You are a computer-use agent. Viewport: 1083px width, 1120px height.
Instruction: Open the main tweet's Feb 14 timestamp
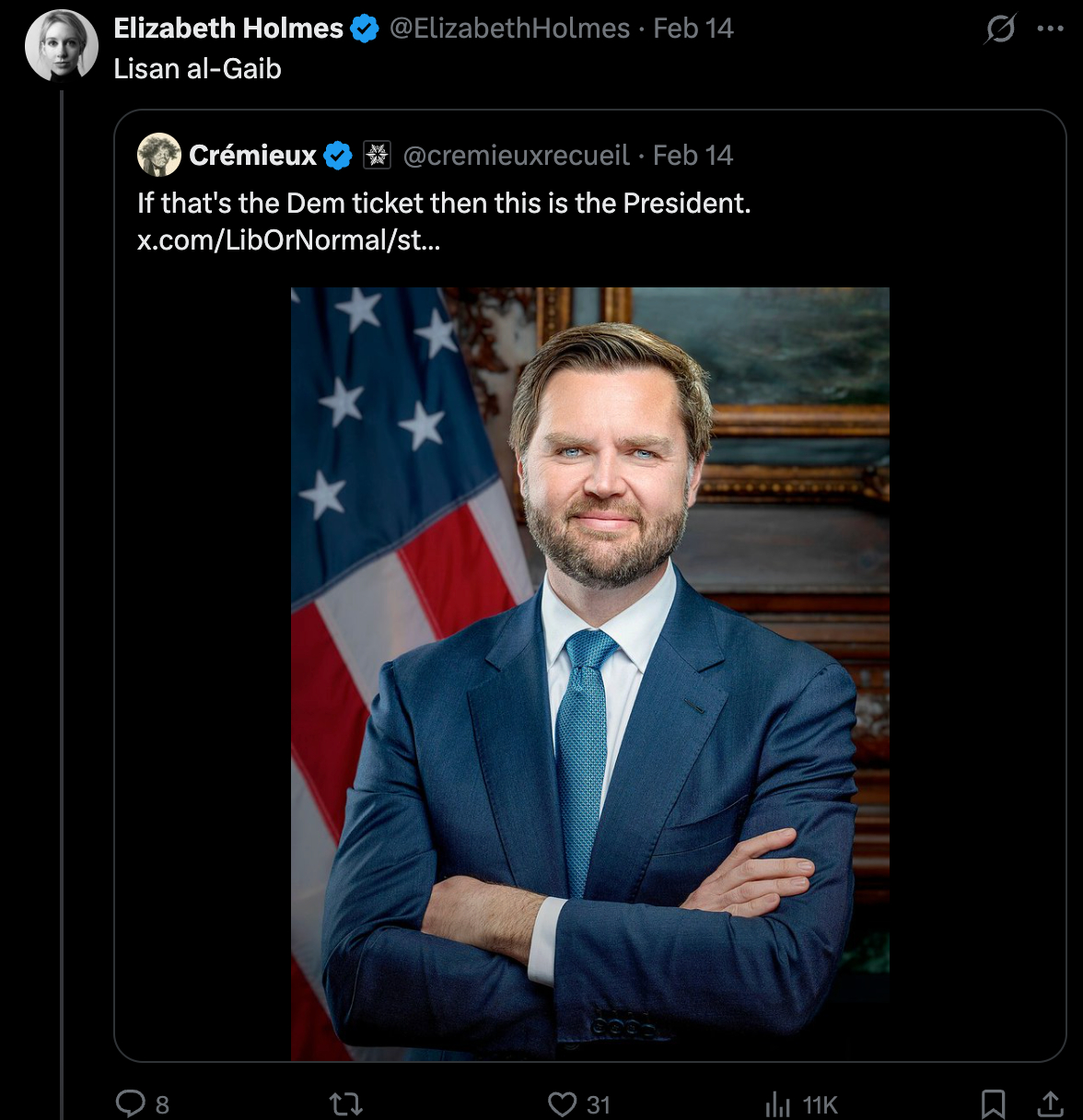click(x=693, y=29)
